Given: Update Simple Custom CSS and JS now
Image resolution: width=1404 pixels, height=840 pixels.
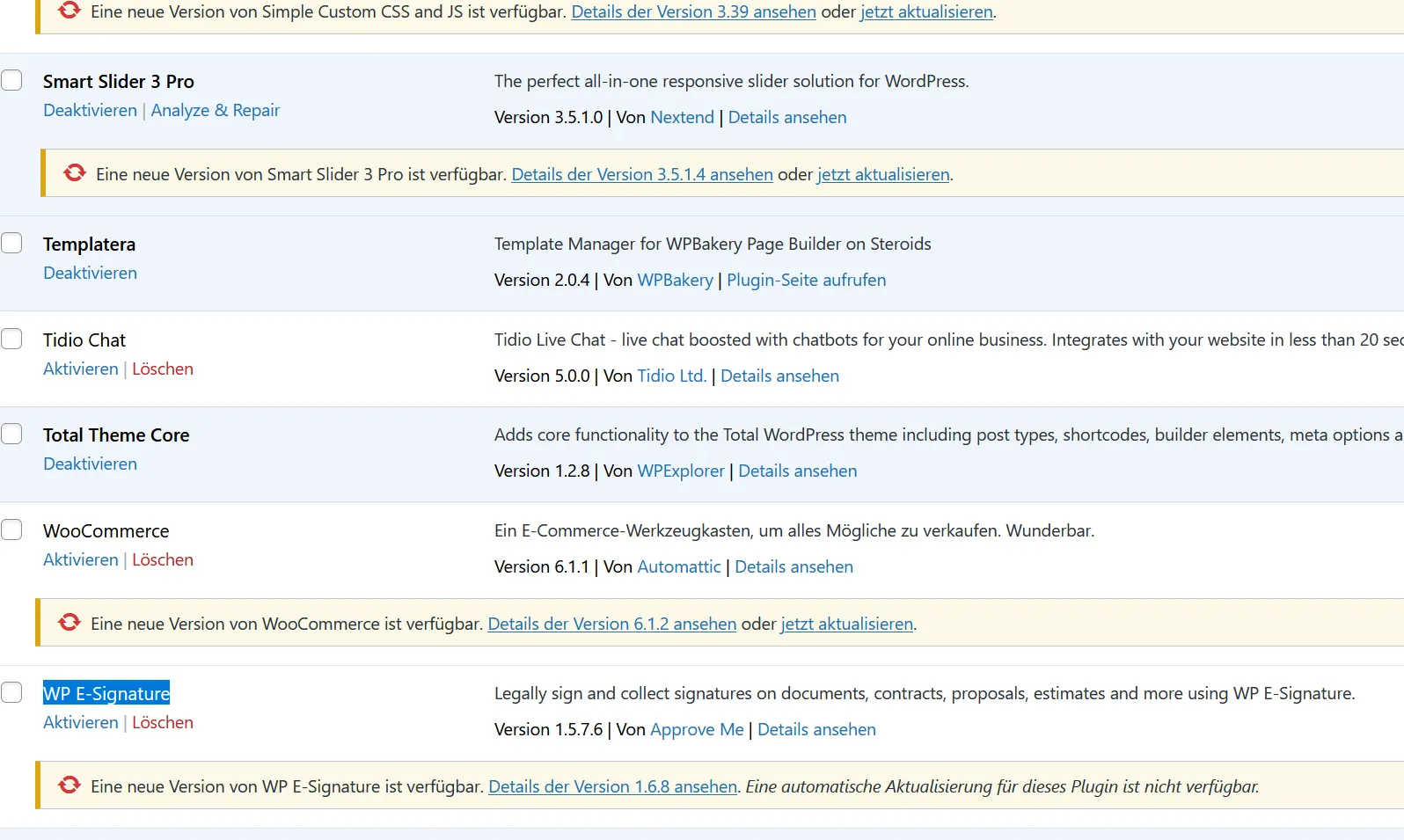Looking at the screenshot, I should [926, 11].
